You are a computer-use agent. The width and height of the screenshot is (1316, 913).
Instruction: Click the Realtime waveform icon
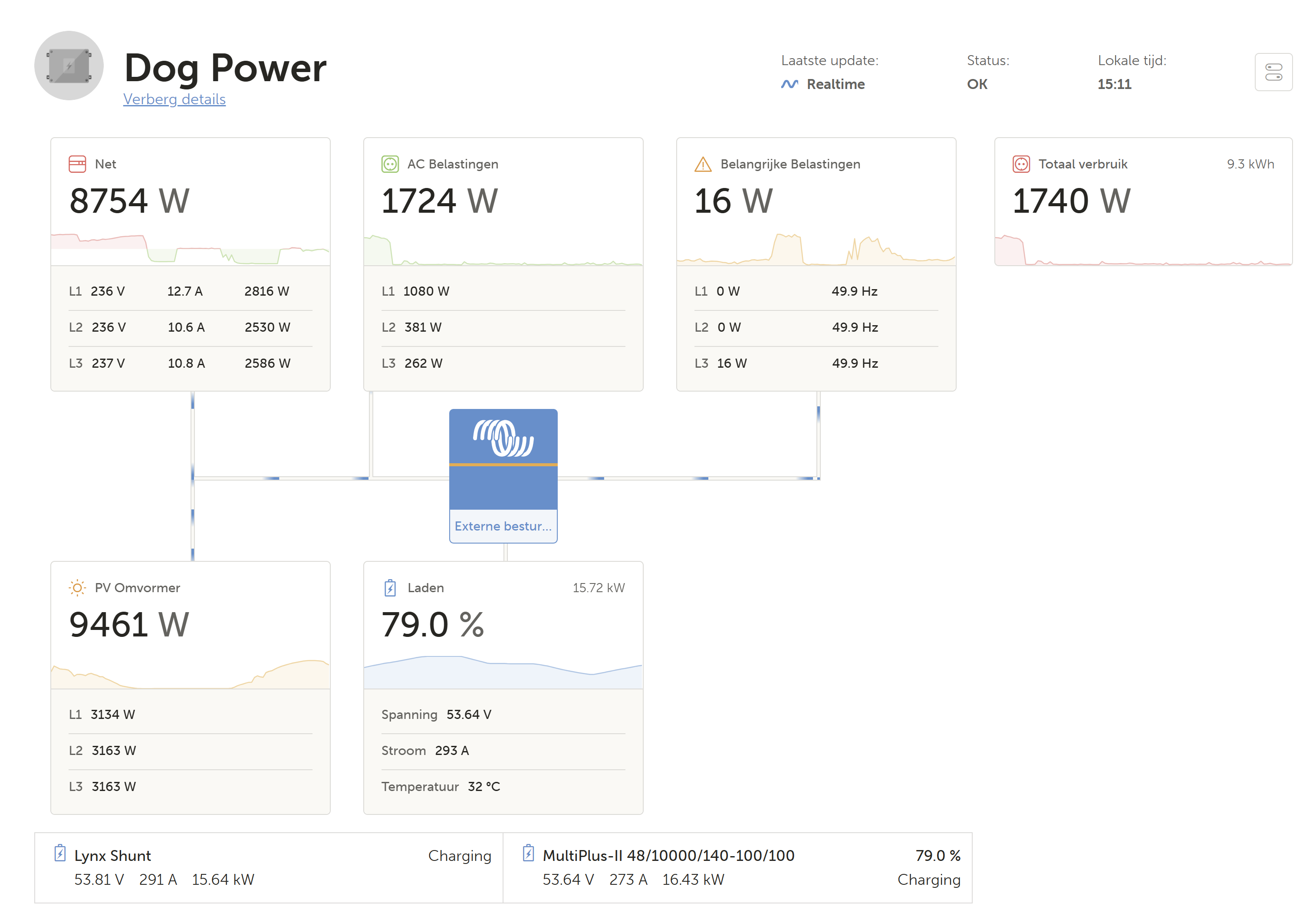[789, 84]
